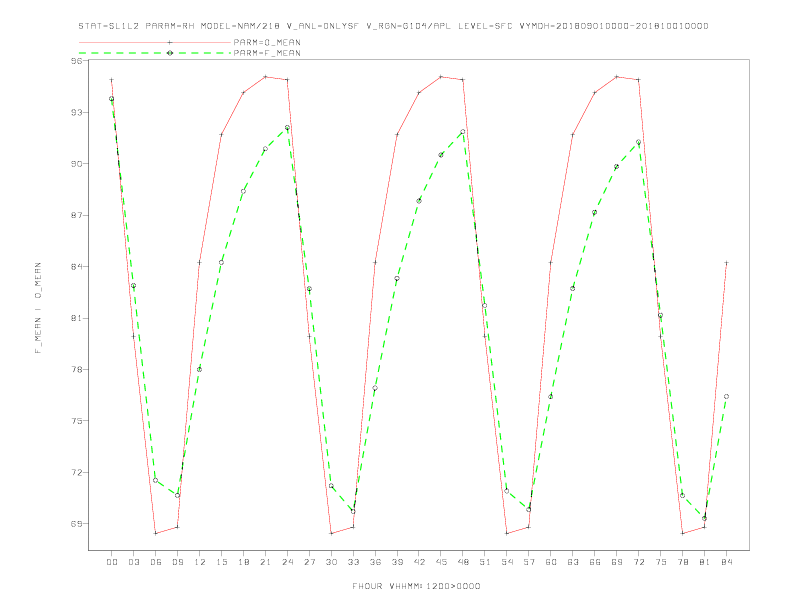Click x-axis tick label 03
The height and width of the screenshot is (612, 792).
pyautogui.click(x=133, y=562)
